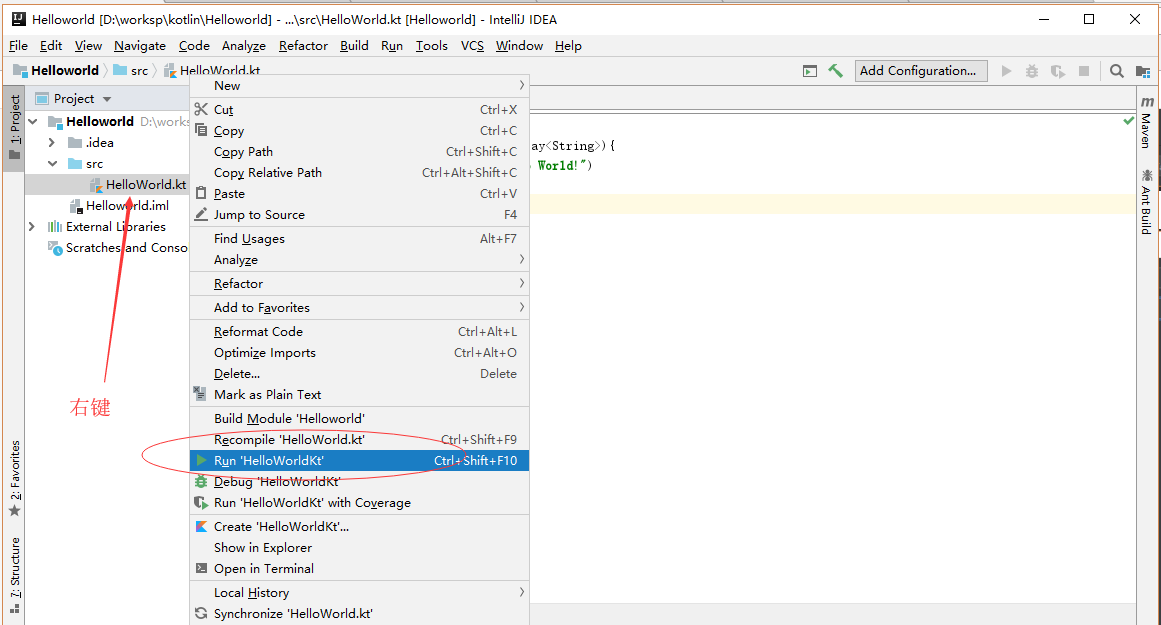The height and width of the screenshot is (625, 1161).
Task: Choose Create 'HelloWorldKt'... entry
Action: (x=359, y=527)
